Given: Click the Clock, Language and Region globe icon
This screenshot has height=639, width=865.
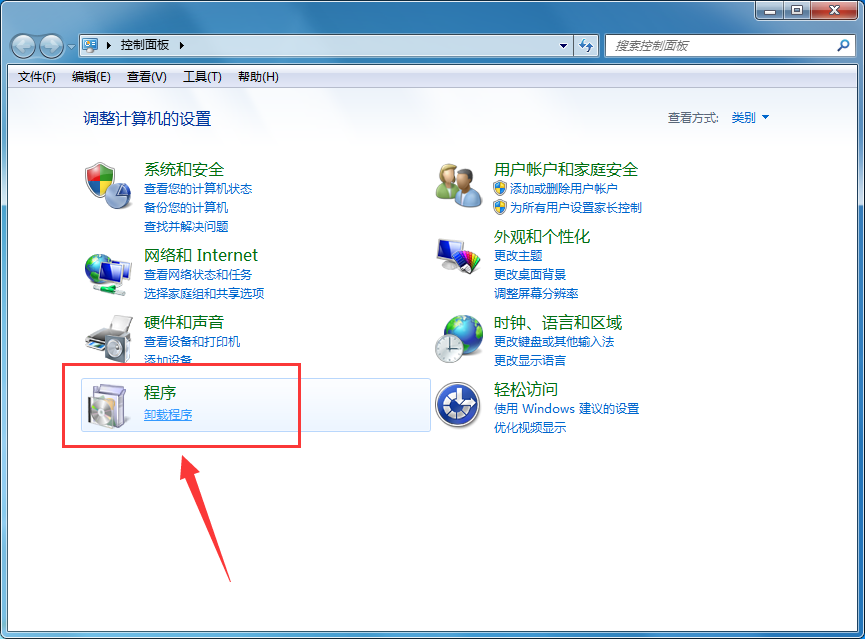Looking at the screenshot, I should [458, 338].
